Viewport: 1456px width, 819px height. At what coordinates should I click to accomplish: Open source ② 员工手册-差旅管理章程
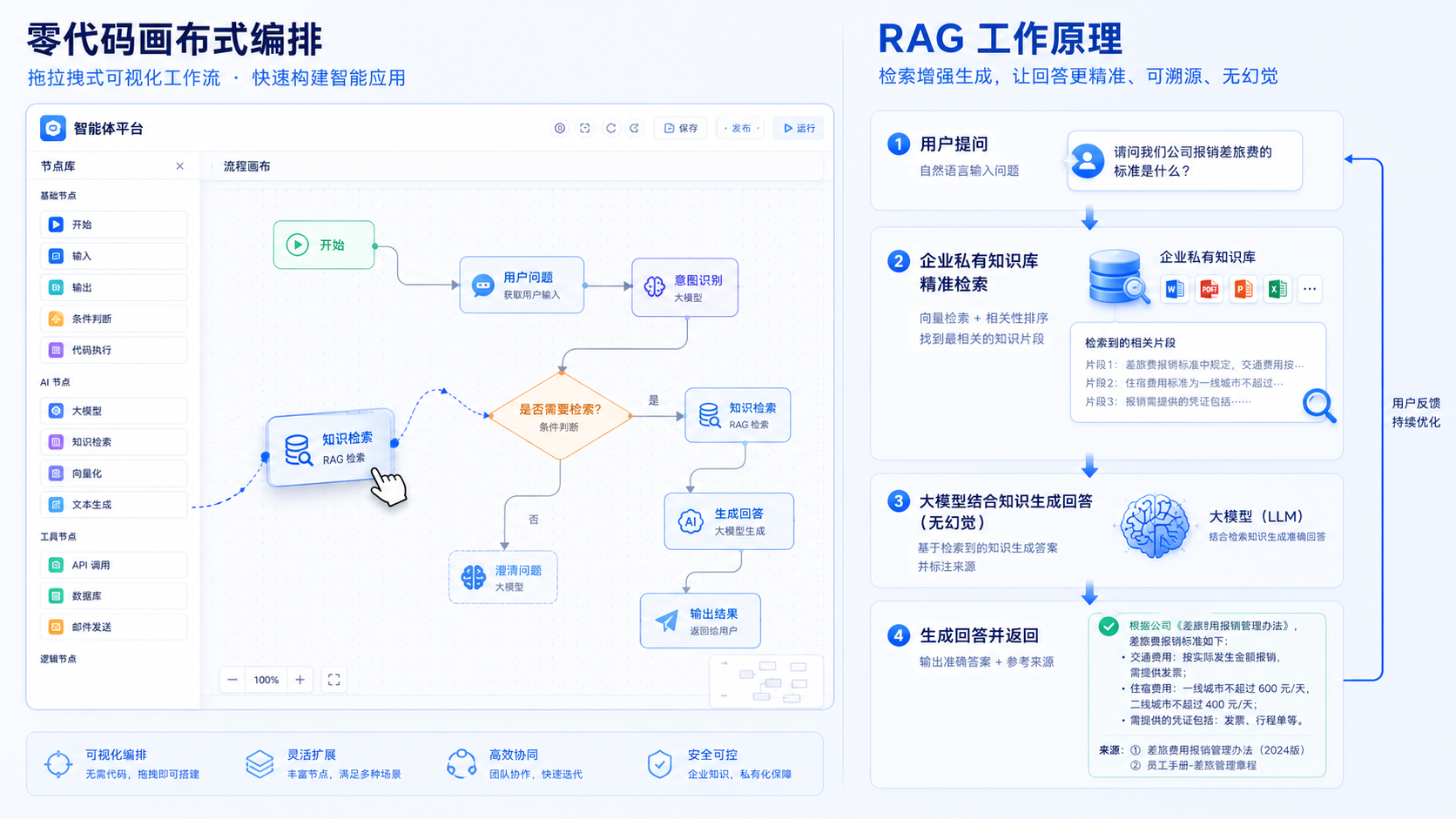point(1193,766)
